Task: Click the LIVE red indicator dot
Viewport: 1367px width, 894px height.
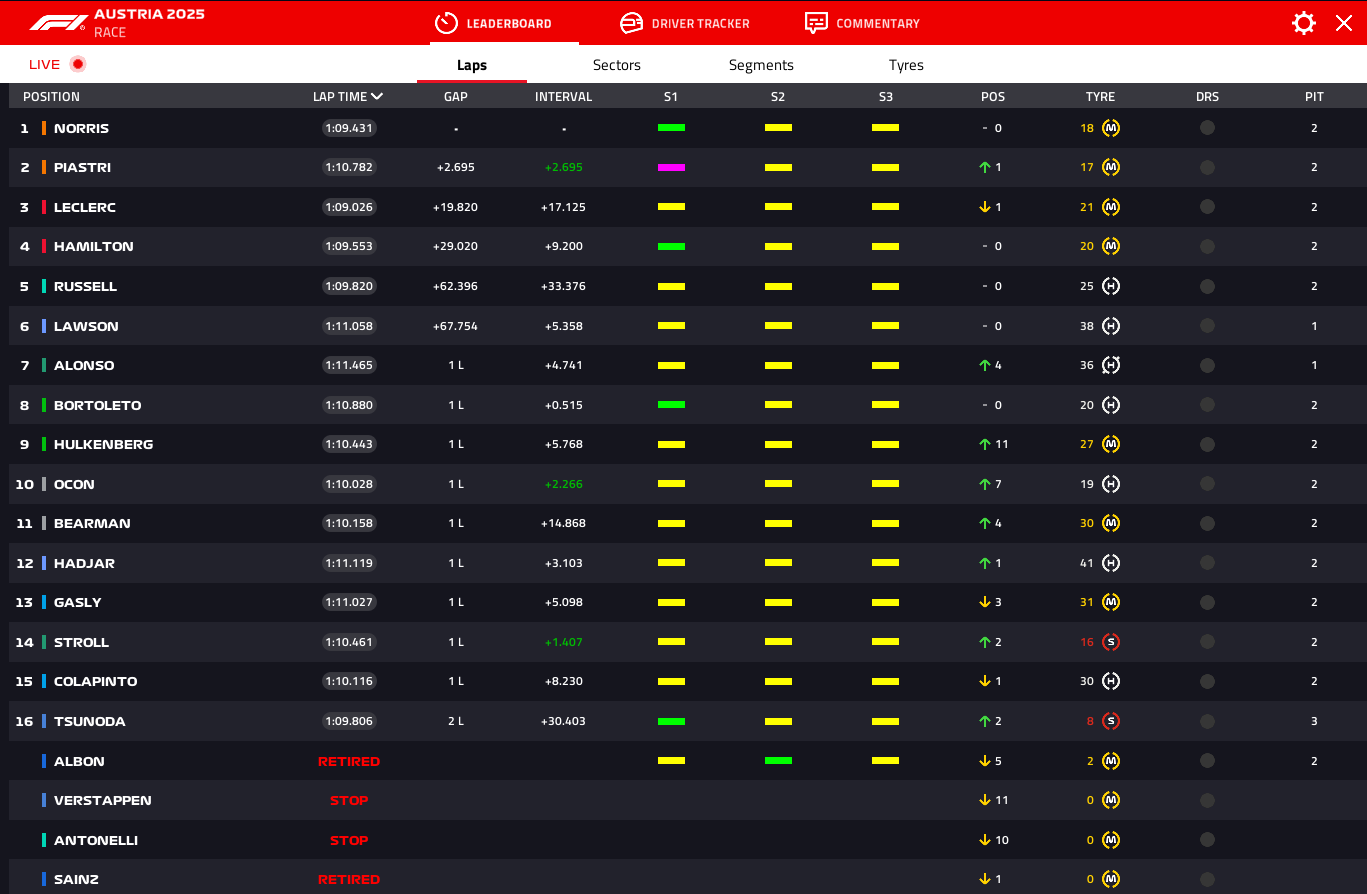Action: point(78,64)
